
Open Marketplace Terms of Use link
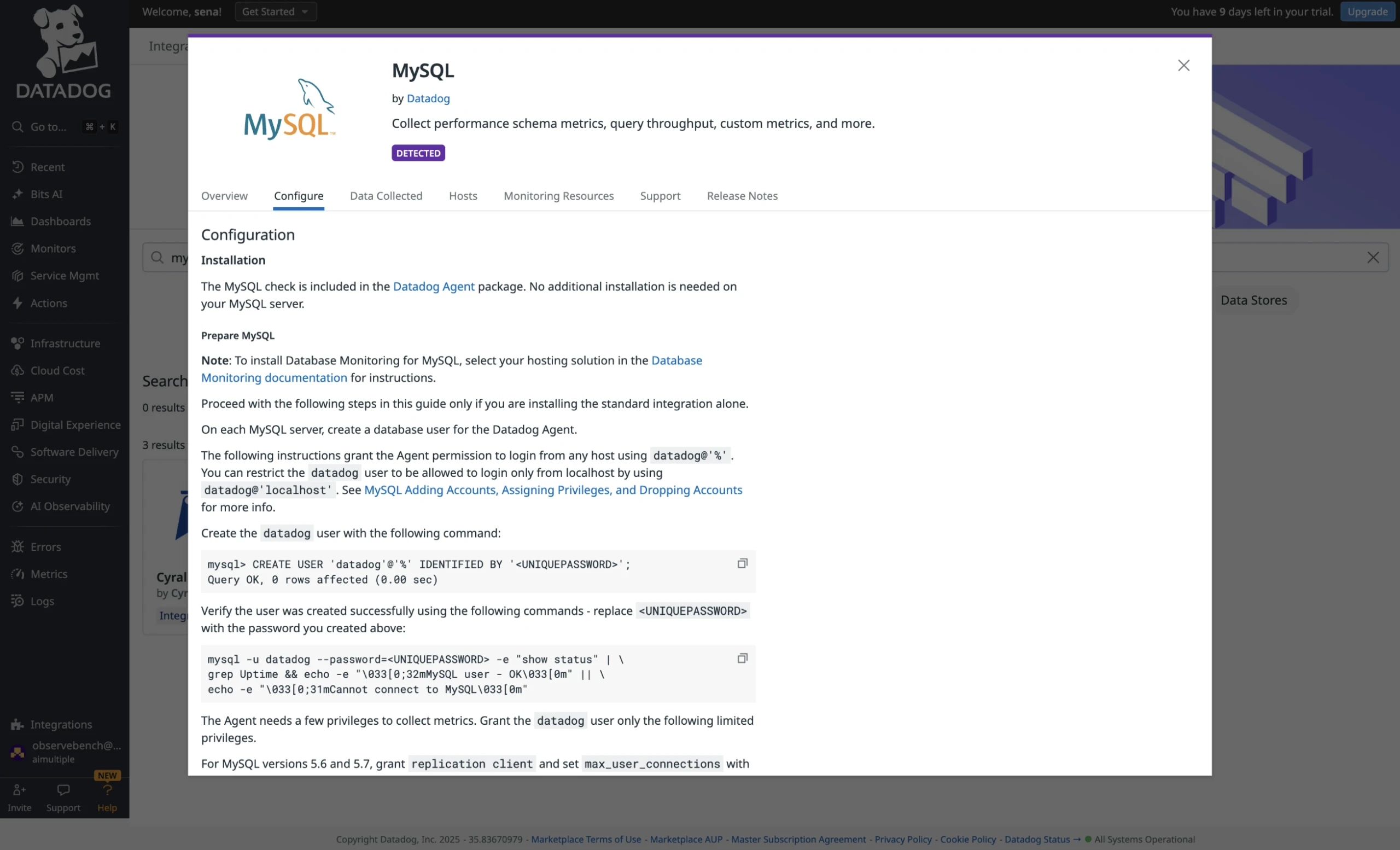pyautogui.click(x=586, y=839)
